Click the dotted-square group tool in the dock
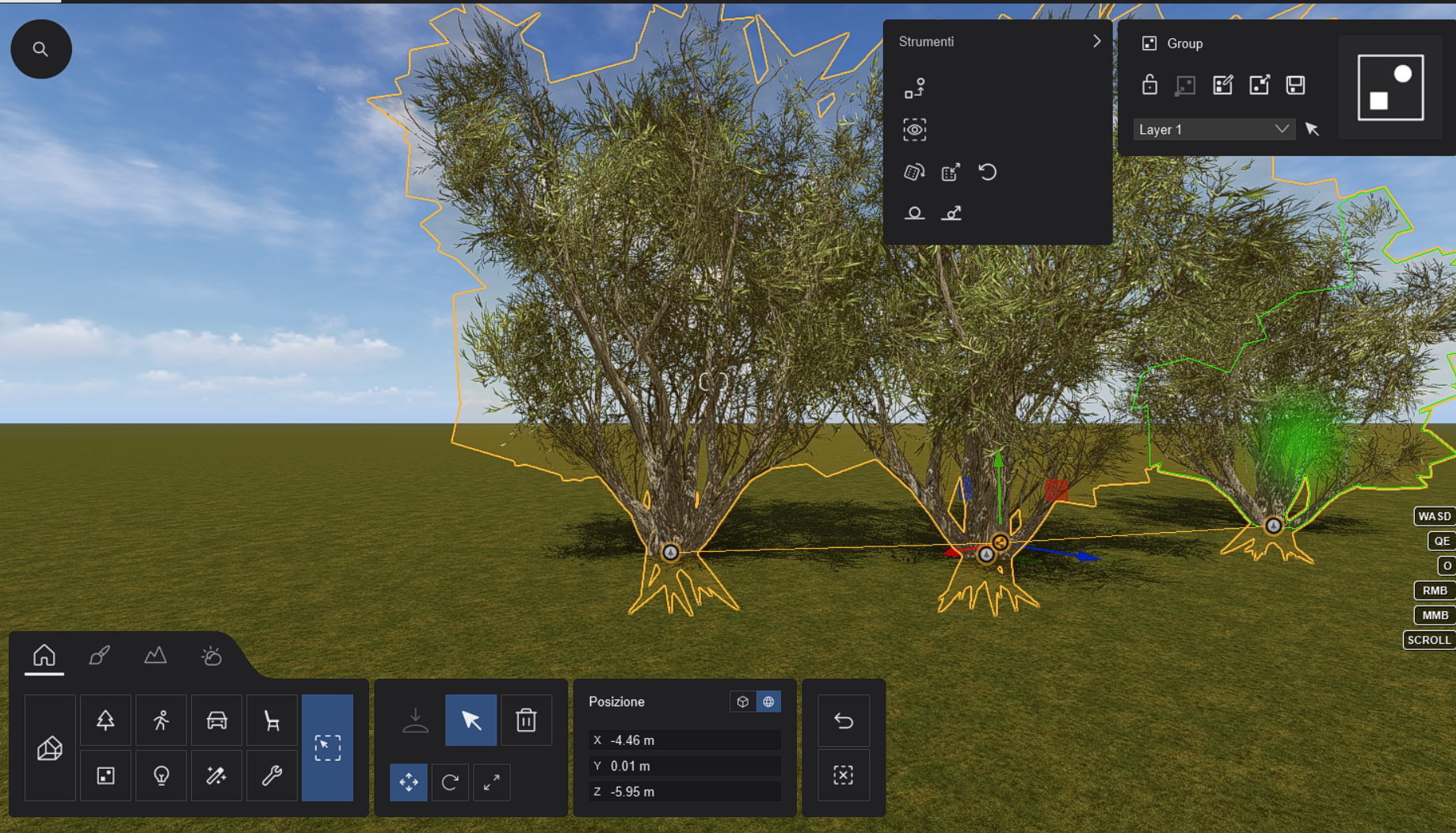 pyautogui.click(x=105, y=775)
